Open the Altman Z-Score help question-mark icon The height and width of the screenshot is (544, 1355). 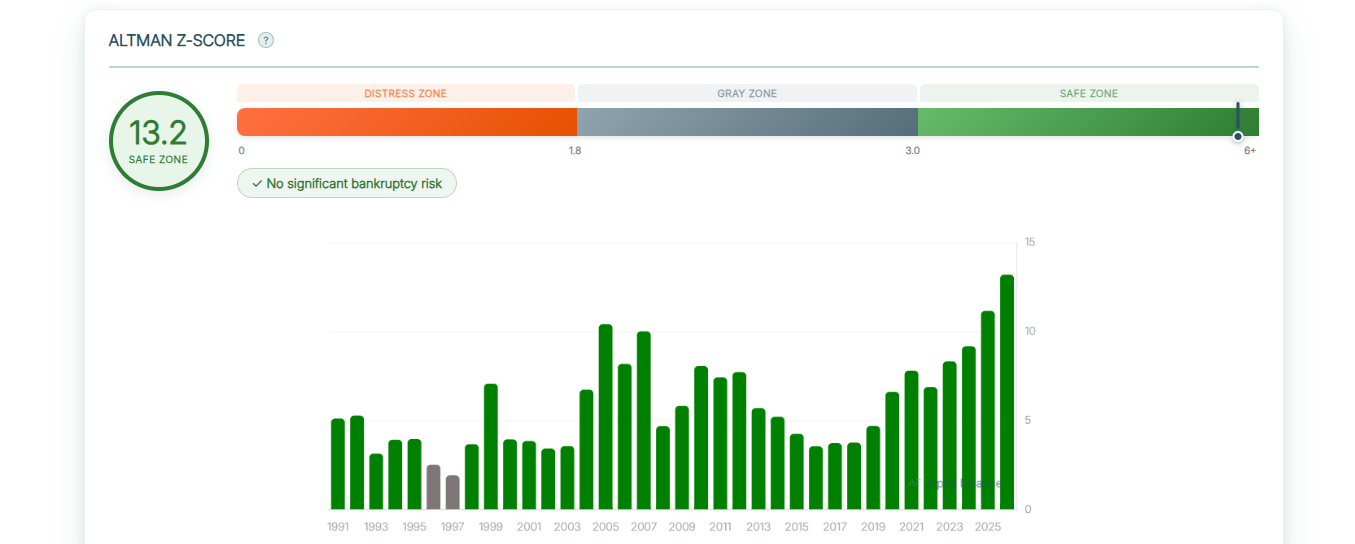(266, 40)
